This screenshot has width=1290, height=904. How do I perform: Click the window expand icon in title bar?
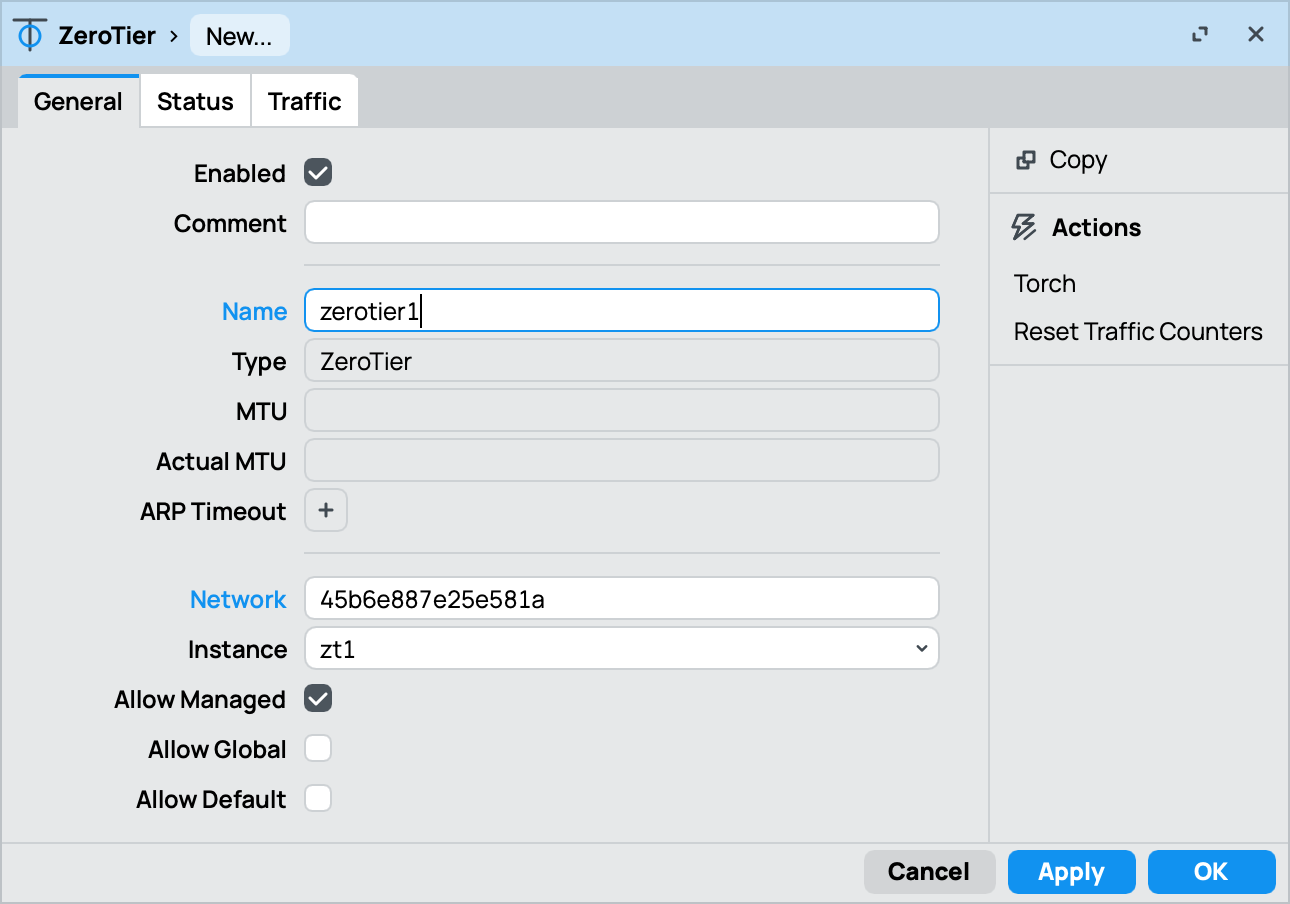pyautogui.click(x=1200, y=35)
